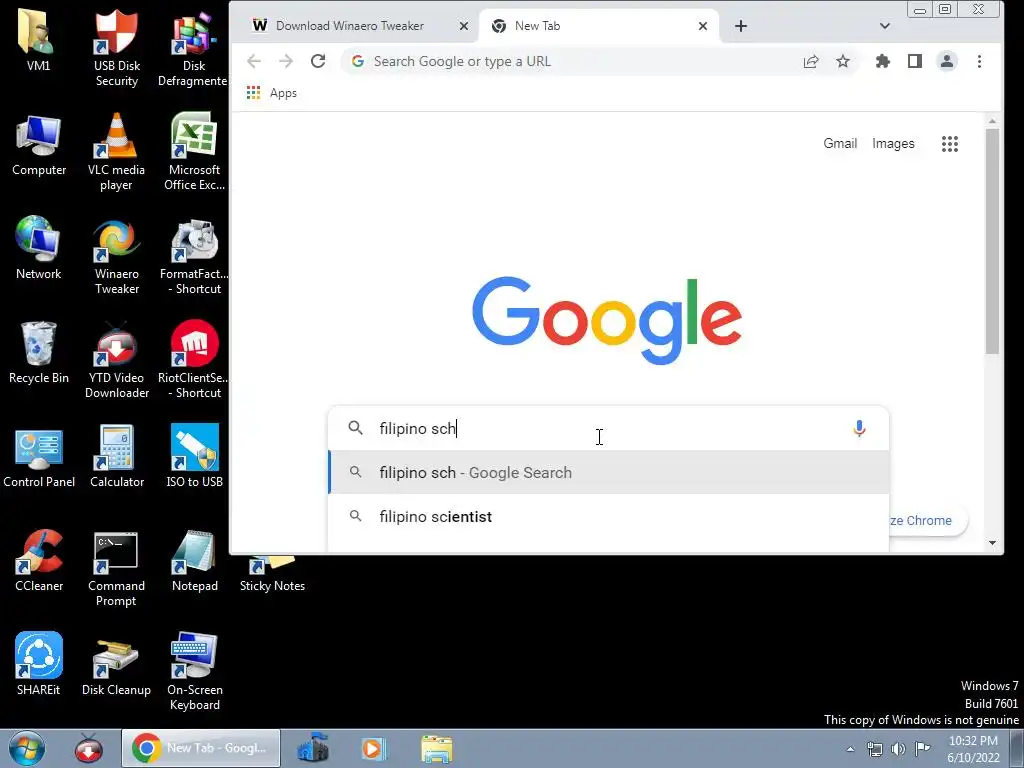
Task: Open Windows Explorer from the taskbar
Action: click(436, 749)
